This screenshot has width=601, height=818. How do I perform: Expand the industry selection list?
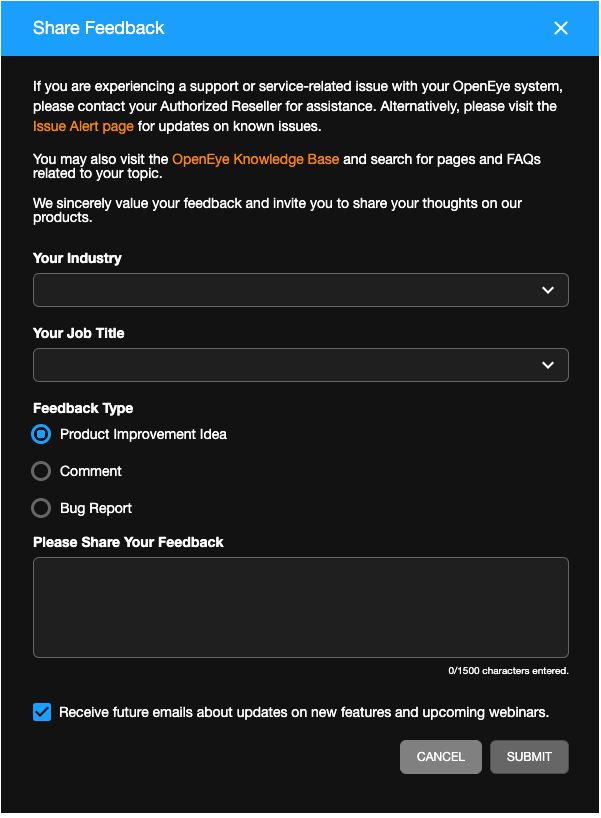click(x=300, y=290)
